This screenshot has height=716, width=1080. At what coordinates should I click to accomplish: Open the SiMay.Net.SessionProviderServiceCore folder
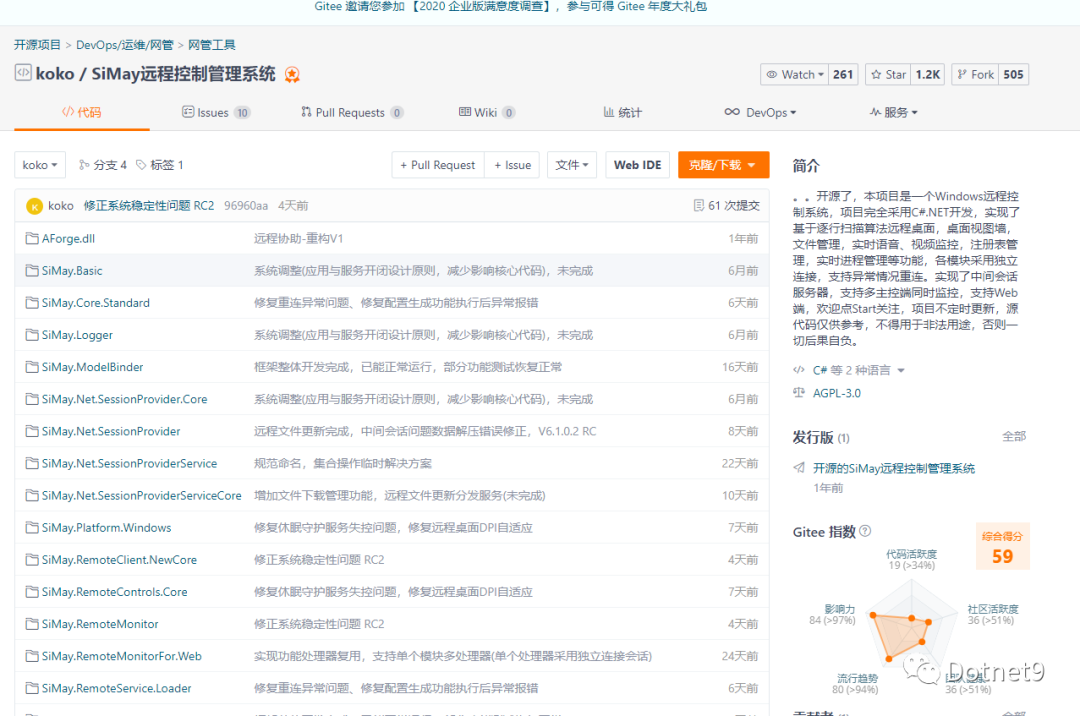[142, 496]
